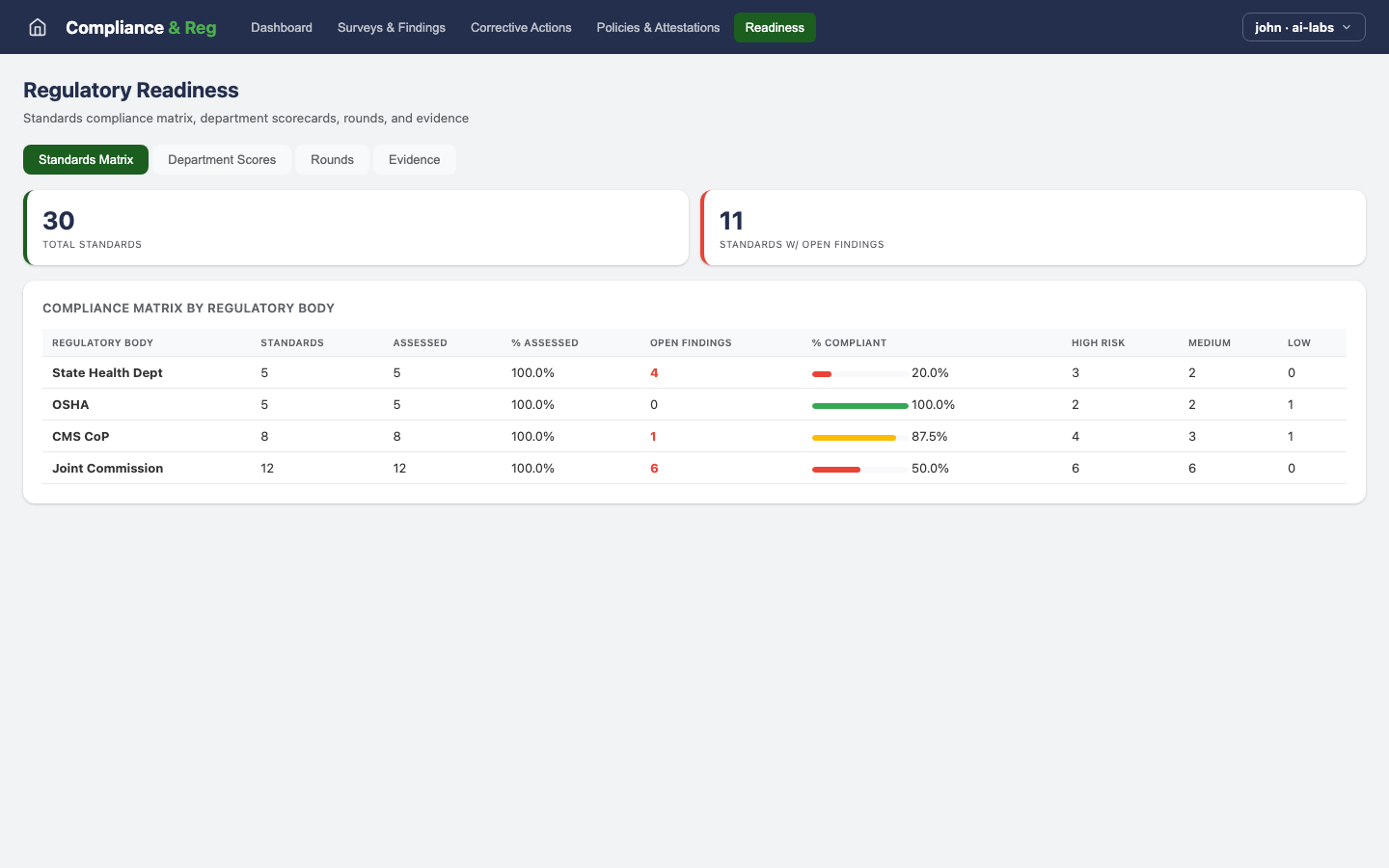Stay on the Standards Matrix tab
This screenshot has height=868, width=1389.
click(x=85, y=159)
